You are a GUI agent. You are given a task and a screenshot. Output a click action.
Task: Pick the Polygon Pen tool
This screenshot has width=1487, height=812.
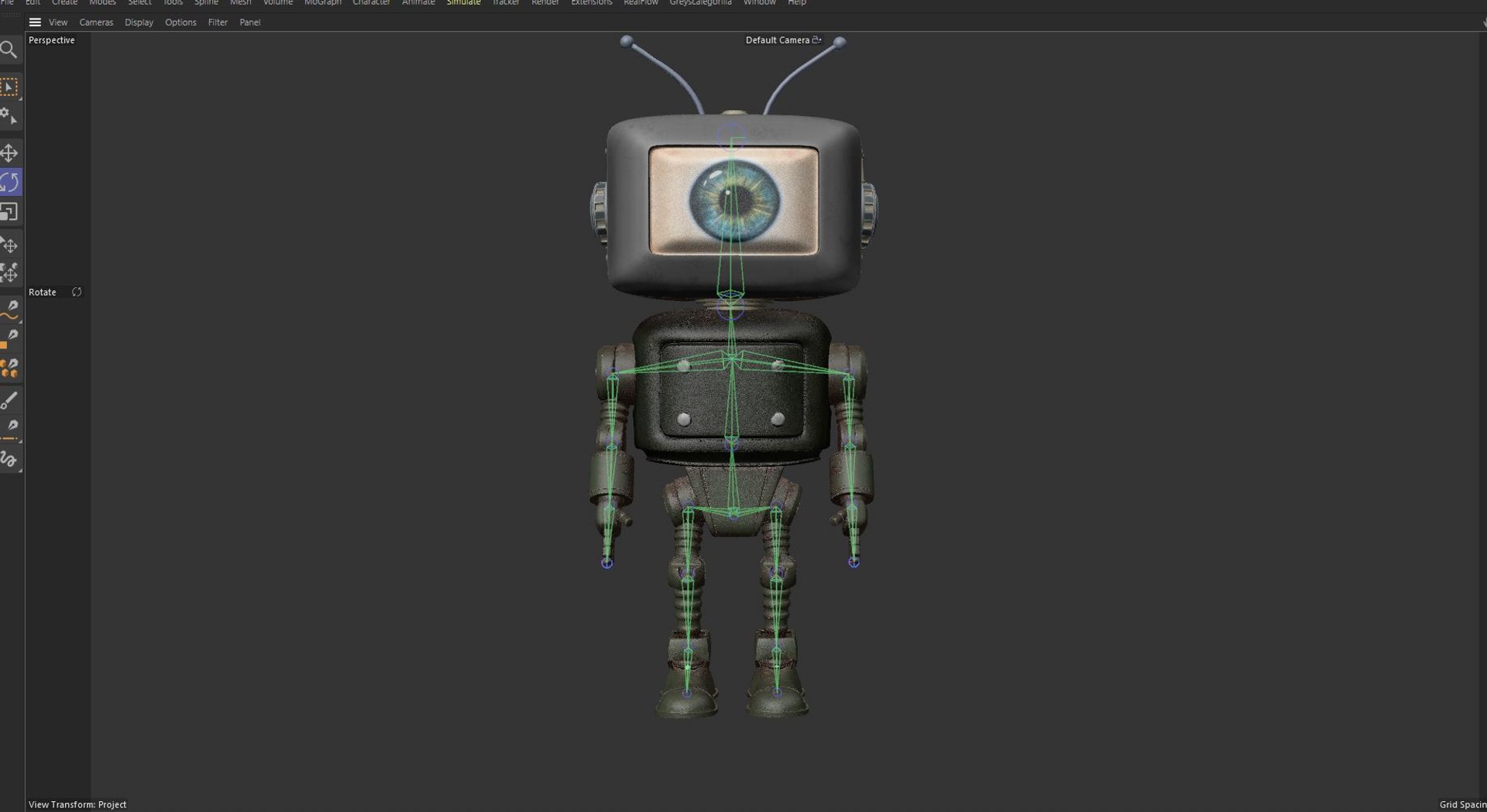[x=9, y=338]
